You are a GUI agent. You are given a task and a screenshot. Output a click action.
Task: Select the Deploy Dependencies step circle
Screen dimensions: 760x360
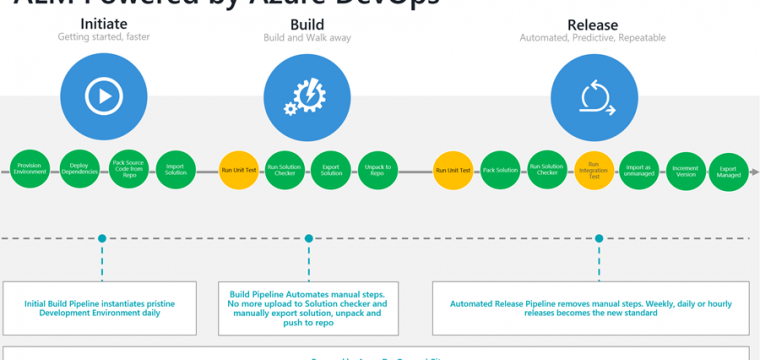[79, 169]
